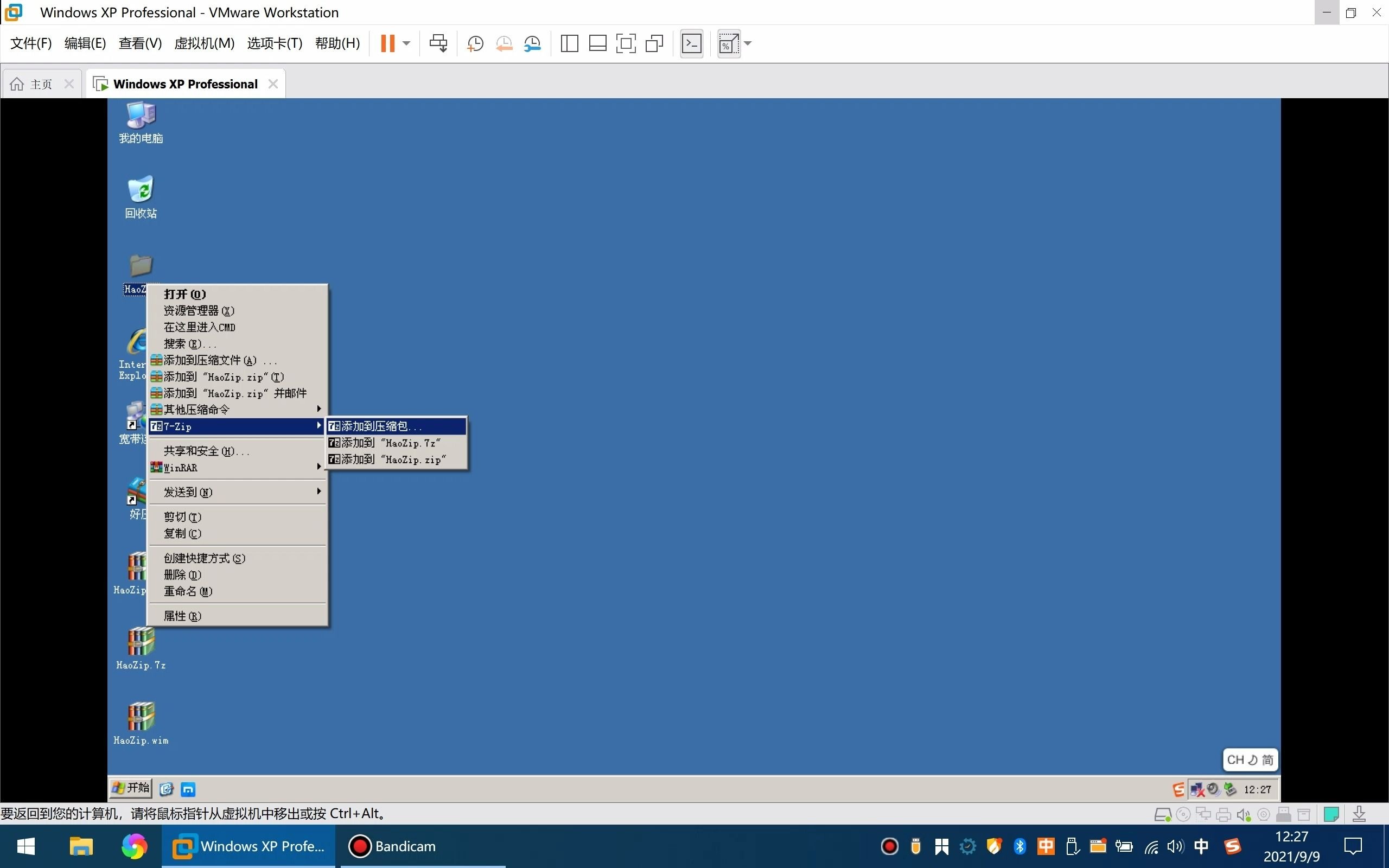The image size is (1389, 868).
Task: Expand the 发送到(N) submenu
Action: pos(238,493)
